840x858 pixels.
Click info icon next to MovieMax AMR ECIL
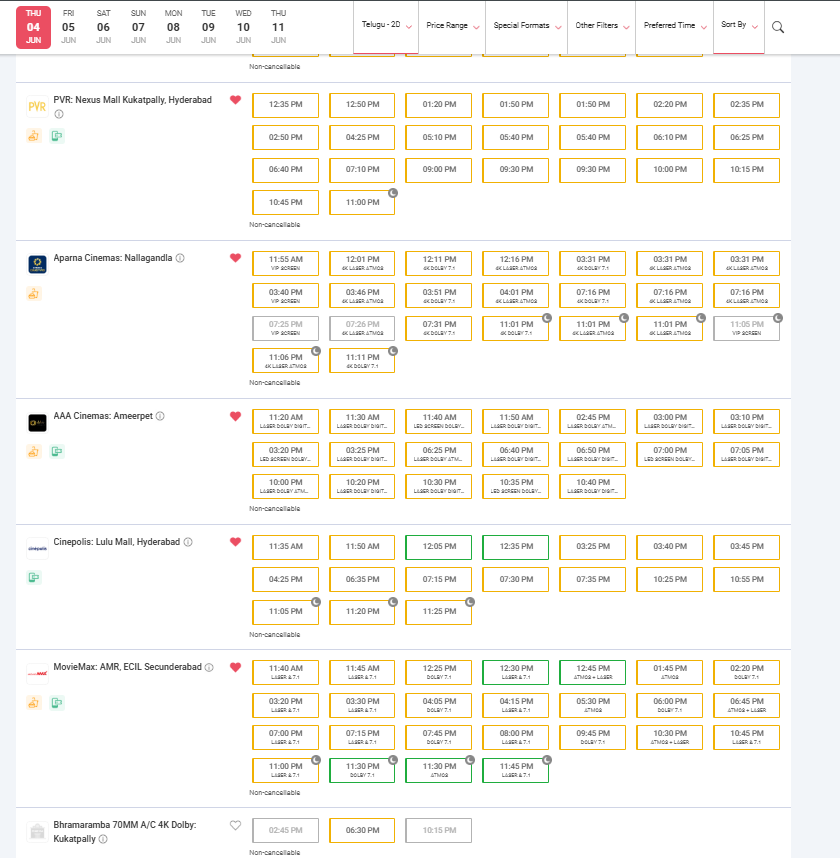click(209, 667)
